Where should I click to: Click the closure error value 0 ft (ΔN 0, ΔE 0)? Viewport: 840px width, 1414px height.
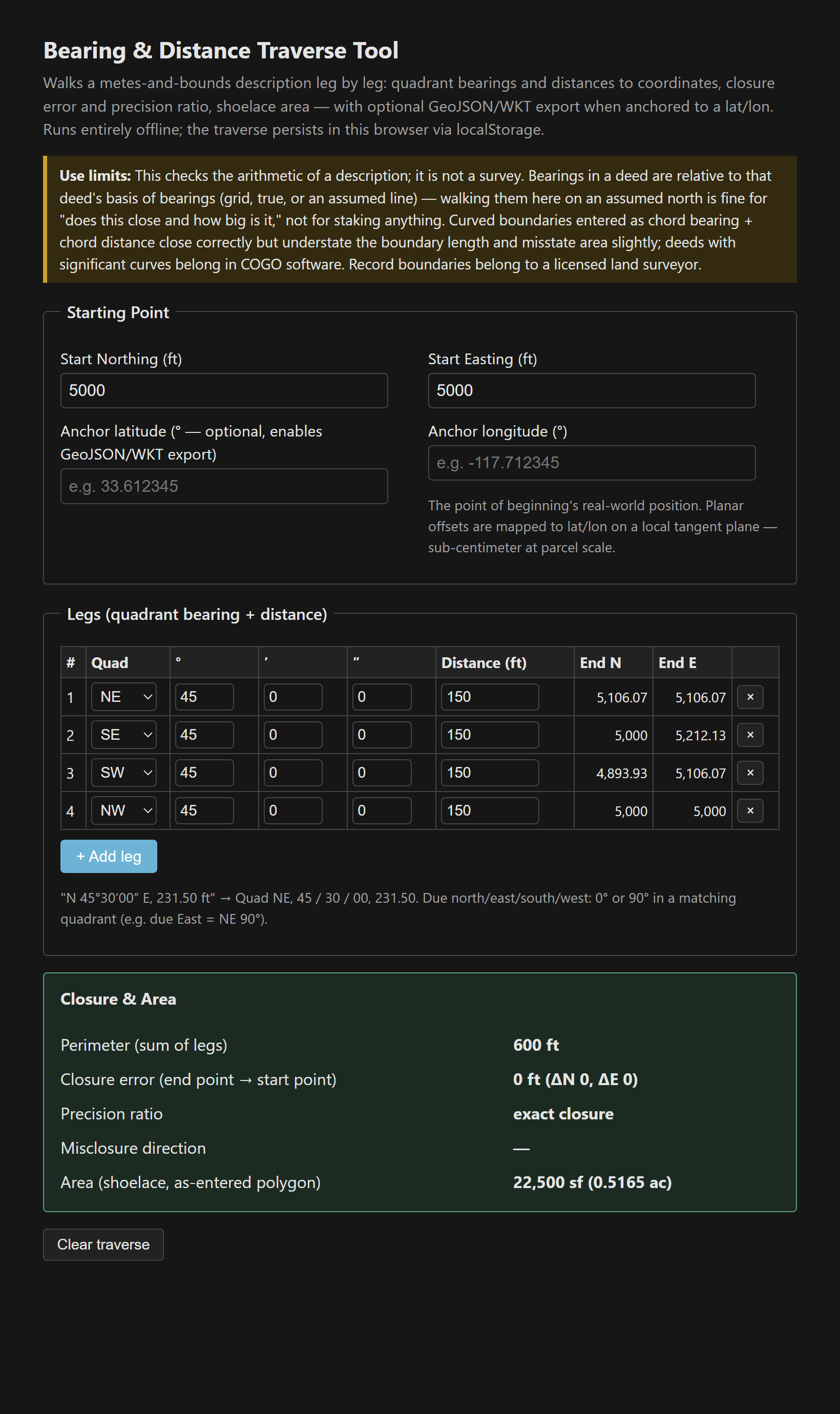click(x=575, y=1079)
